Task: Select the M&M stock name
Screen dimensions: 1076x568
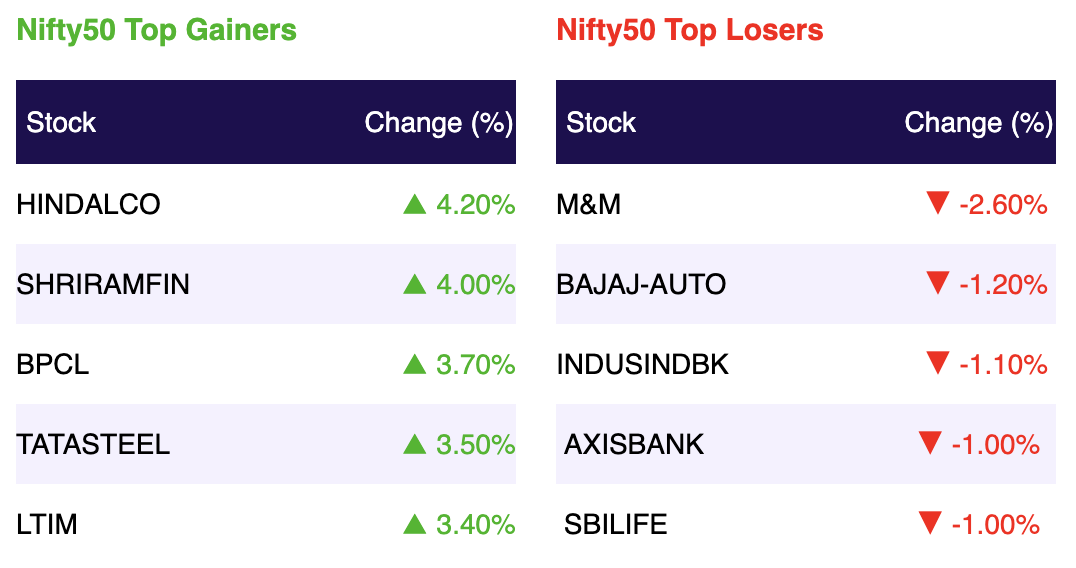Action: (x=589, y=204)
